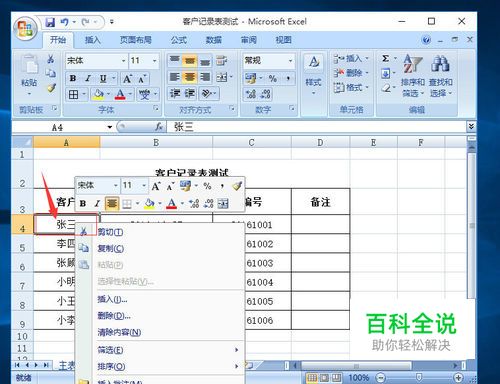Click the 备注 header cell
This screenshot has height=384, width=500.
coord(320,202)
